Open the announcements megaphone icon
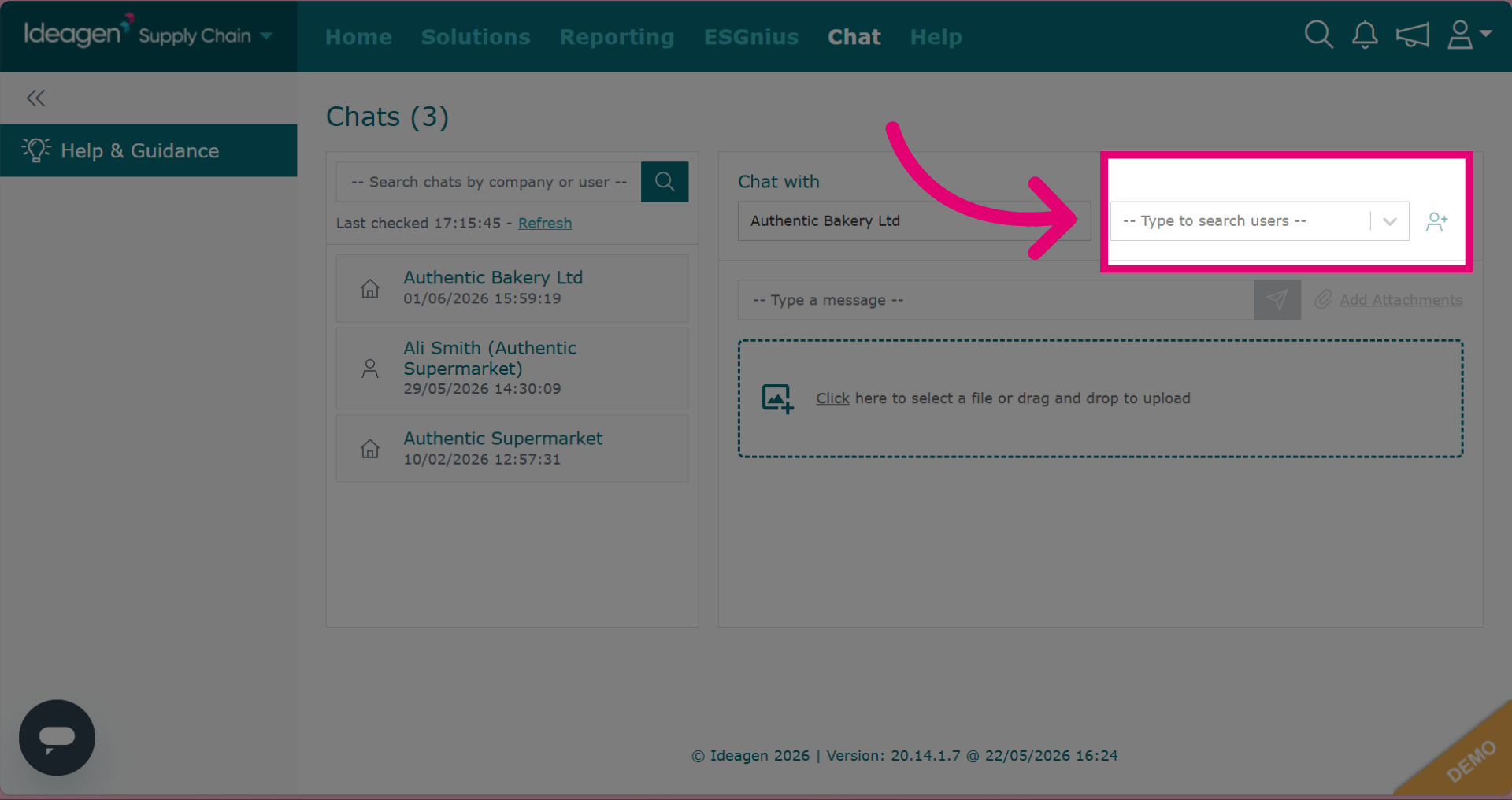Image resolution: width=1512 pixels, height=800 pixels. (x=1412, y=35)
